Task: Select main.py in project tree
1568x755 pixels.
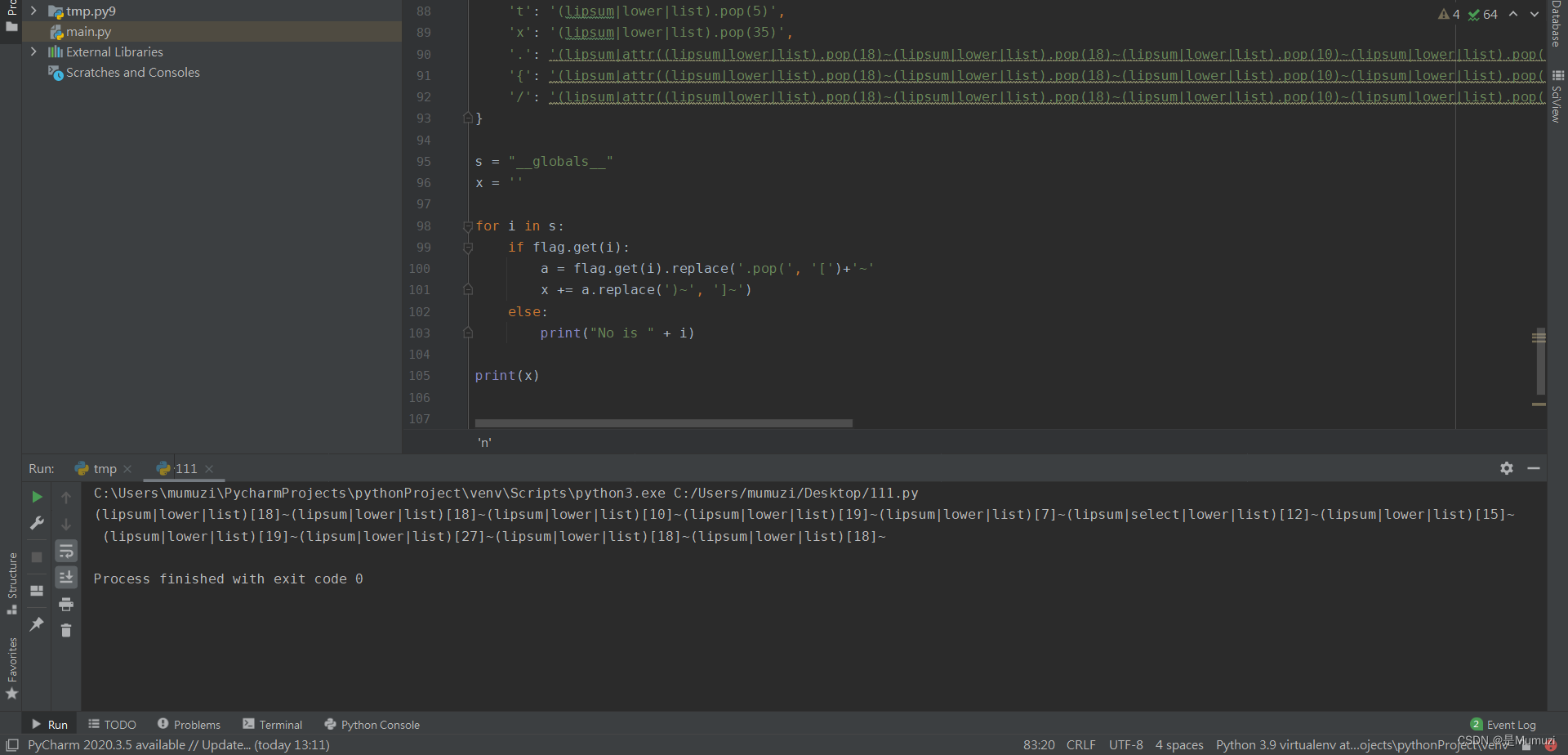Action: click(88, 32)
